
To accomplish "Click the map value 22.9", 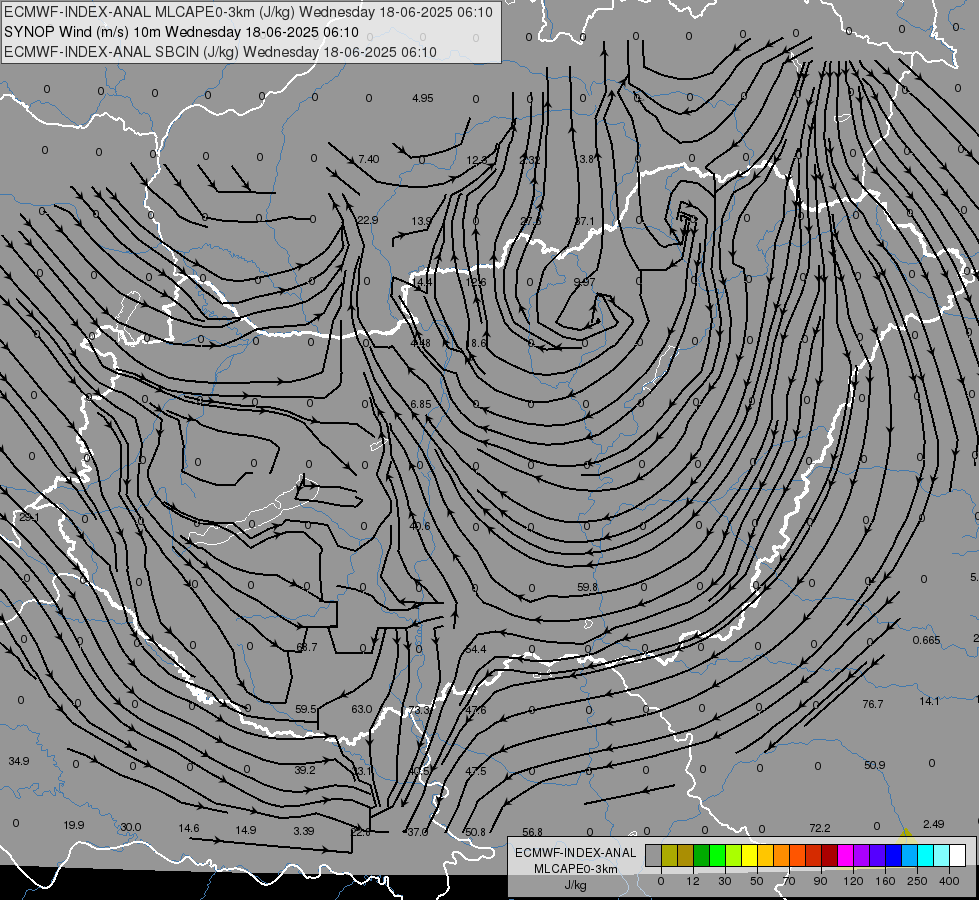I will [x=368, y=220].
